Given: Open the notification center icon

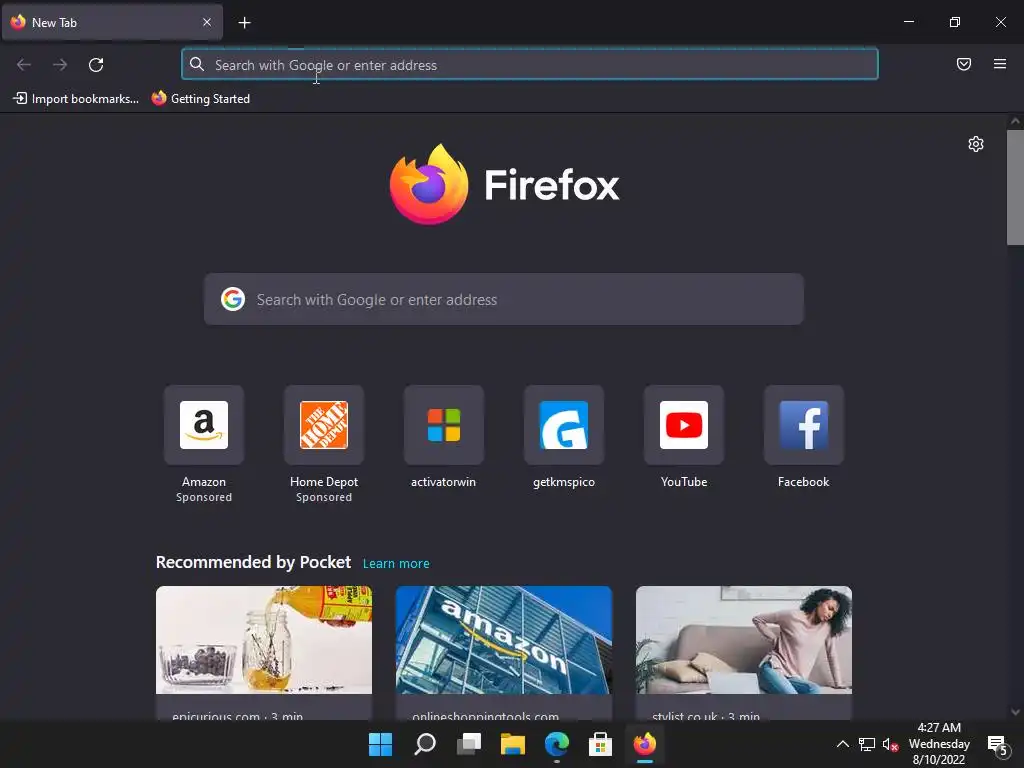Looking at the screenshot, I should [997, 744].
